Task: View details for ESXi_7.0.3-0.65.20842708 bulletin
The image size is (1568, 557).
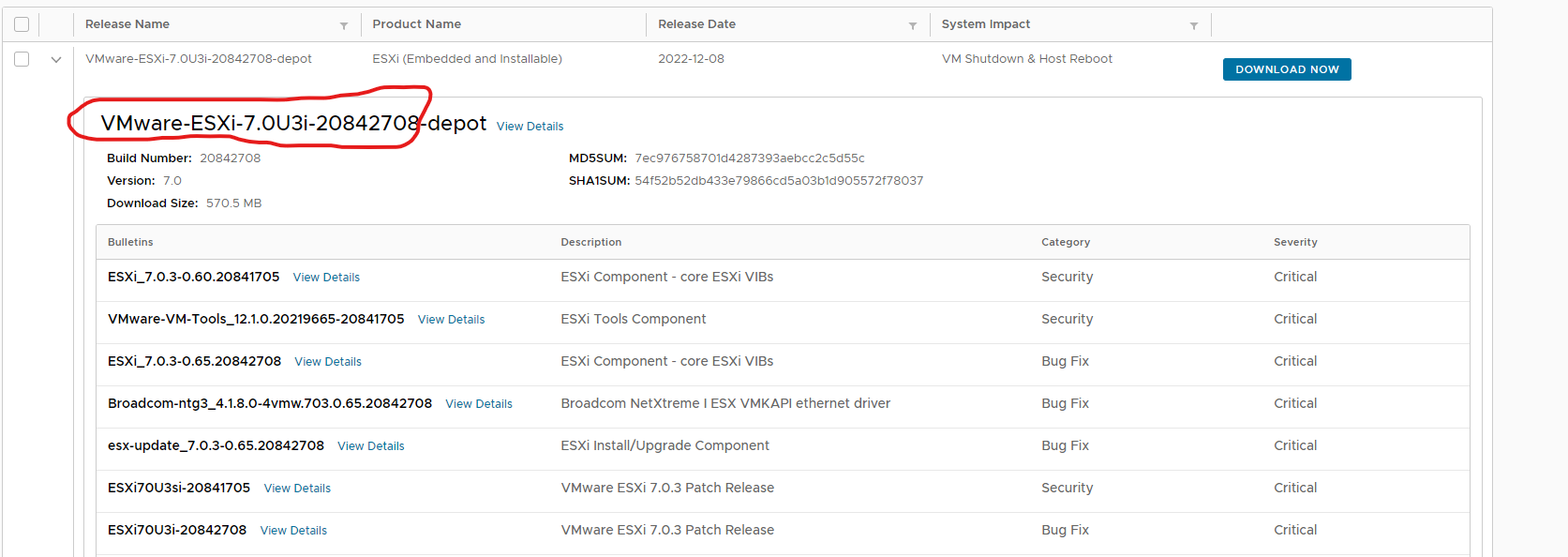Action: [x=327, y=362]
